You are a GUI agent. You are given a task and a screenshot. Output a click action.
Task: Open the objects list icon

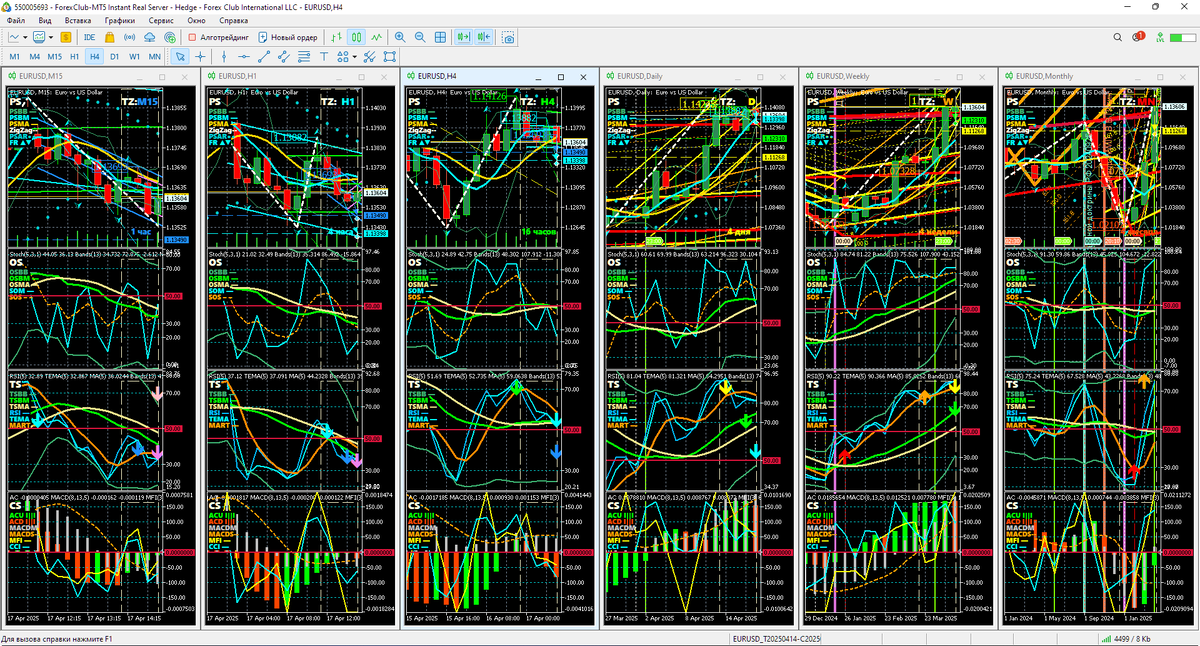[389, 57]
